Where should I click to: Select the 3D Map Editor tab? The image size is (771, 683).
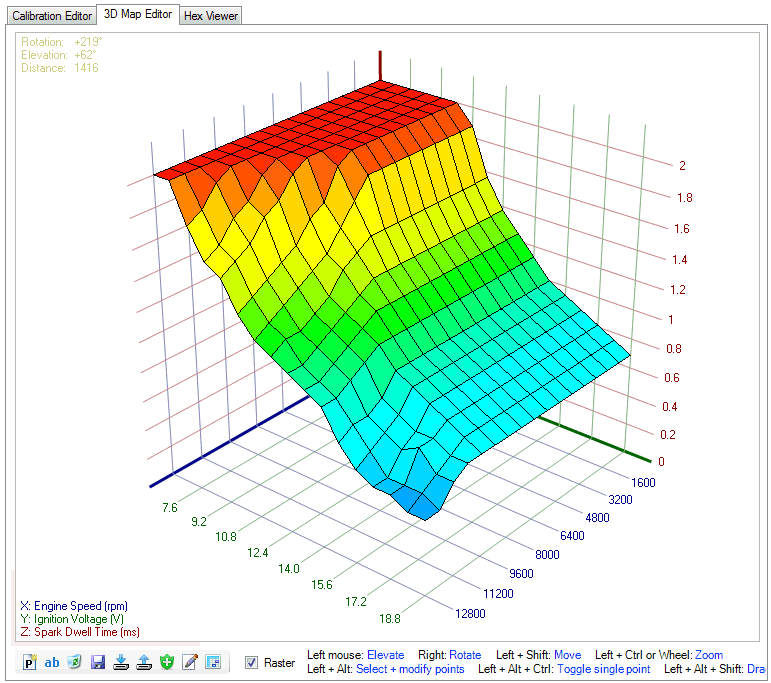coord(138,15)
